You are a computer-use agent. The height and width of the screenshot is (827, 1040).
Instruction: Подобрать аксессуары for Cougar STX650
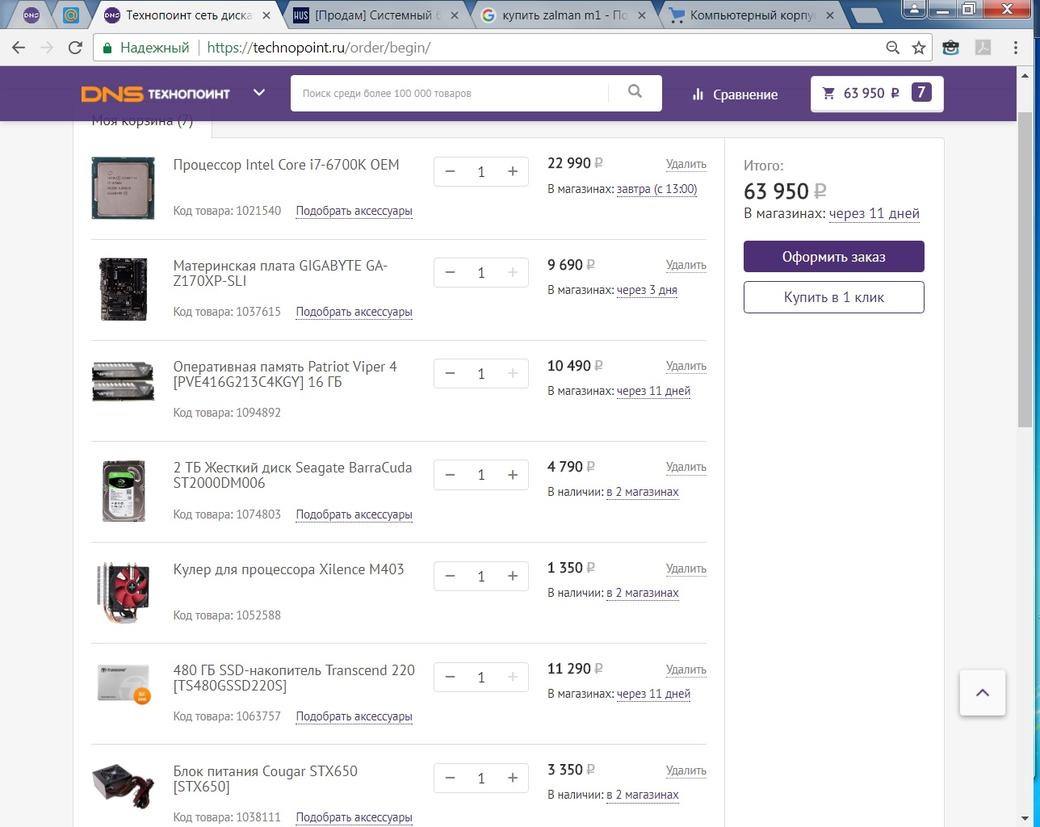coord(354,817)
